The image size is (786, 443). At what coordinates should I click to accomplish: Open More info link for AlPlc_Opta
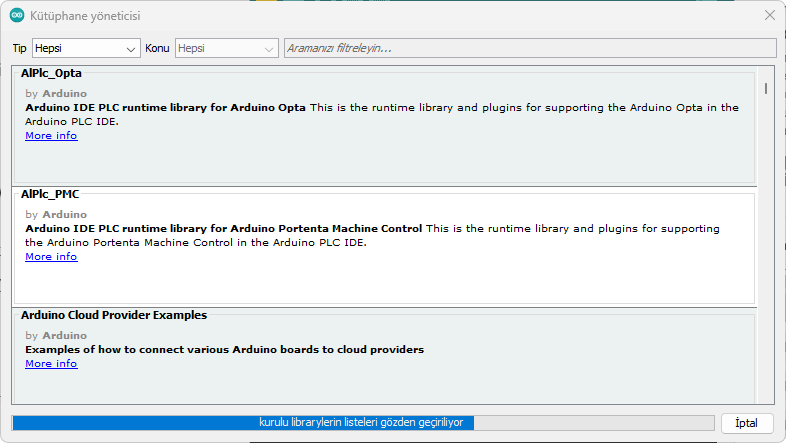pos(51,136)
